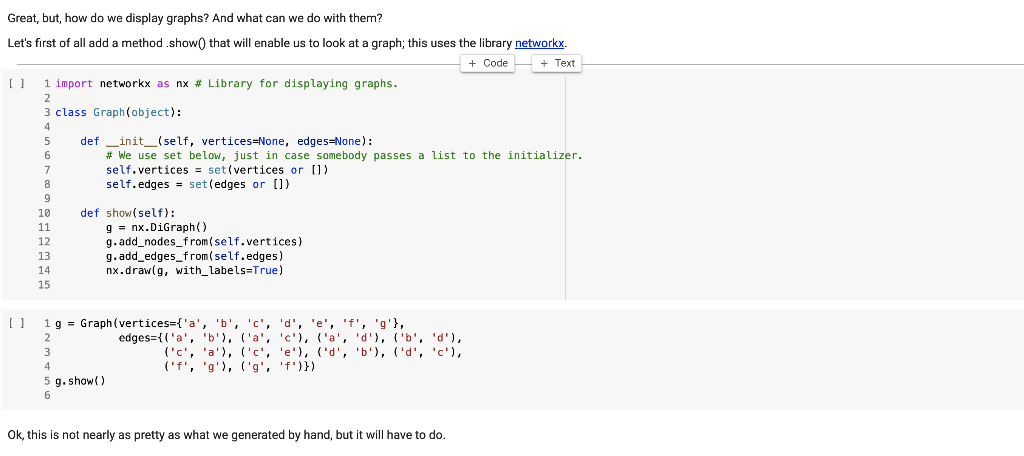
Task: Insert a new Code cell
Action: tap(488, 63)
